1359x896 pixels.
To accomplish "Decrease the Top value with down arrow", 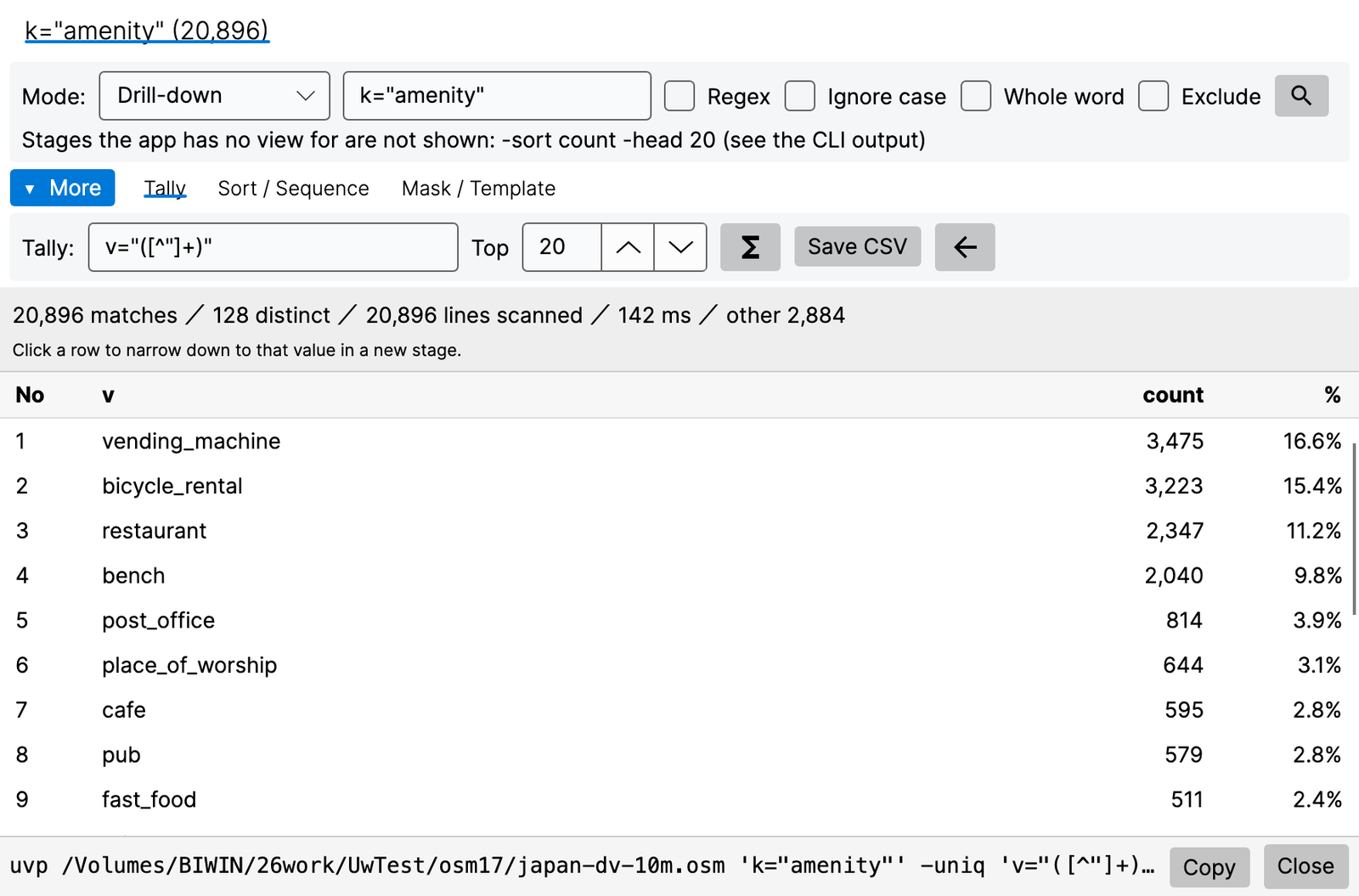I will pyautogui.click(x=680, y=247).
